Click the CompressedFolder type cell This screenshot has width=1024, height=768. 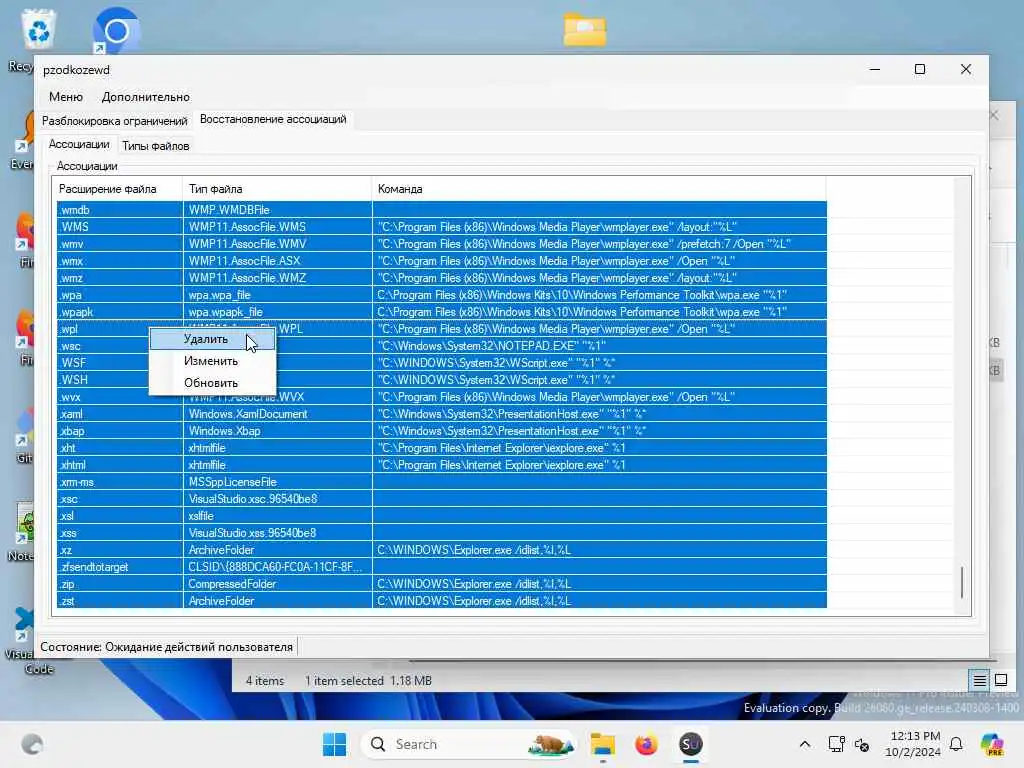(277, 583)
